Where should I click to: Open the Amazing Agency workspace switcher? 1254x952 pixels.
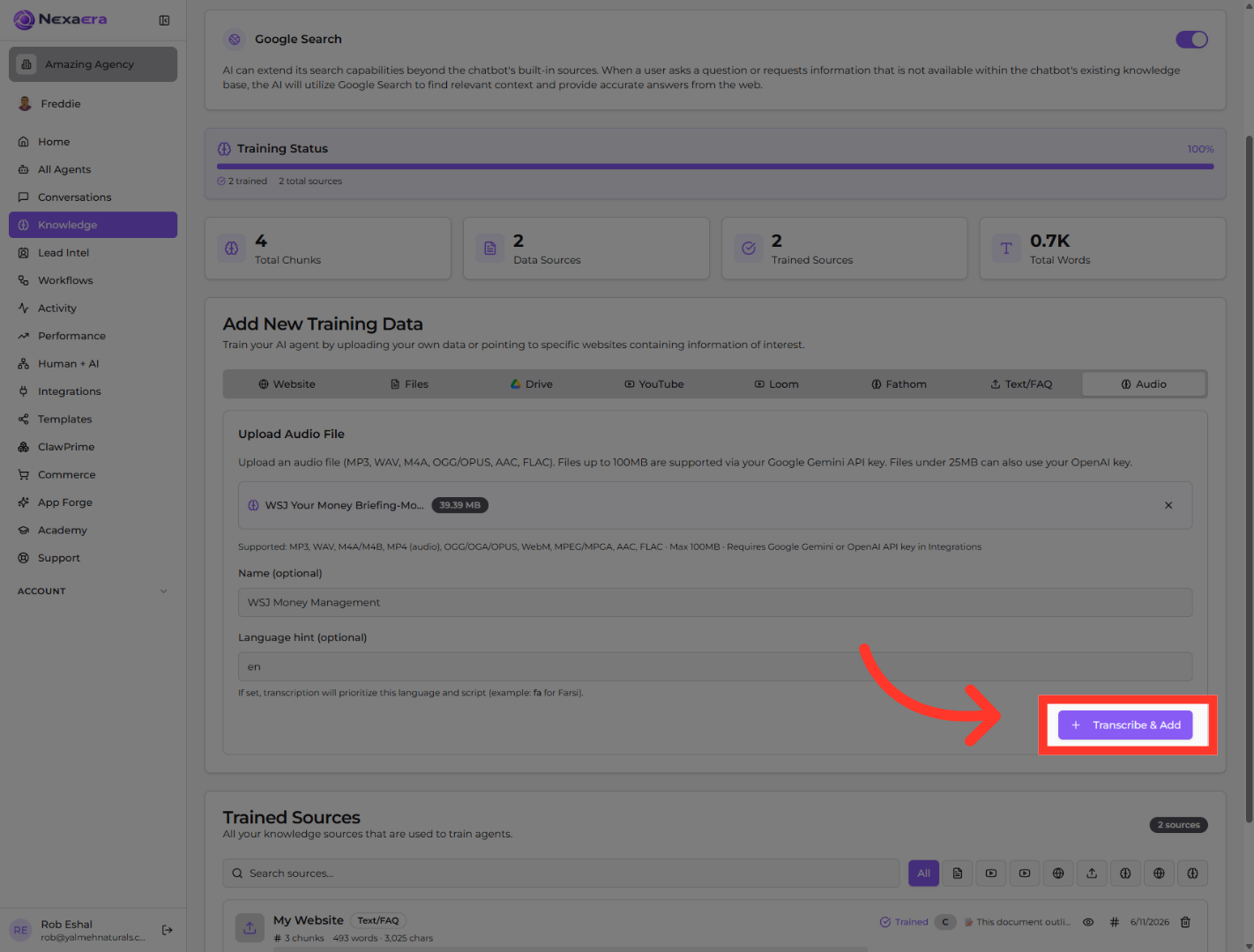[x=93, y=64]
